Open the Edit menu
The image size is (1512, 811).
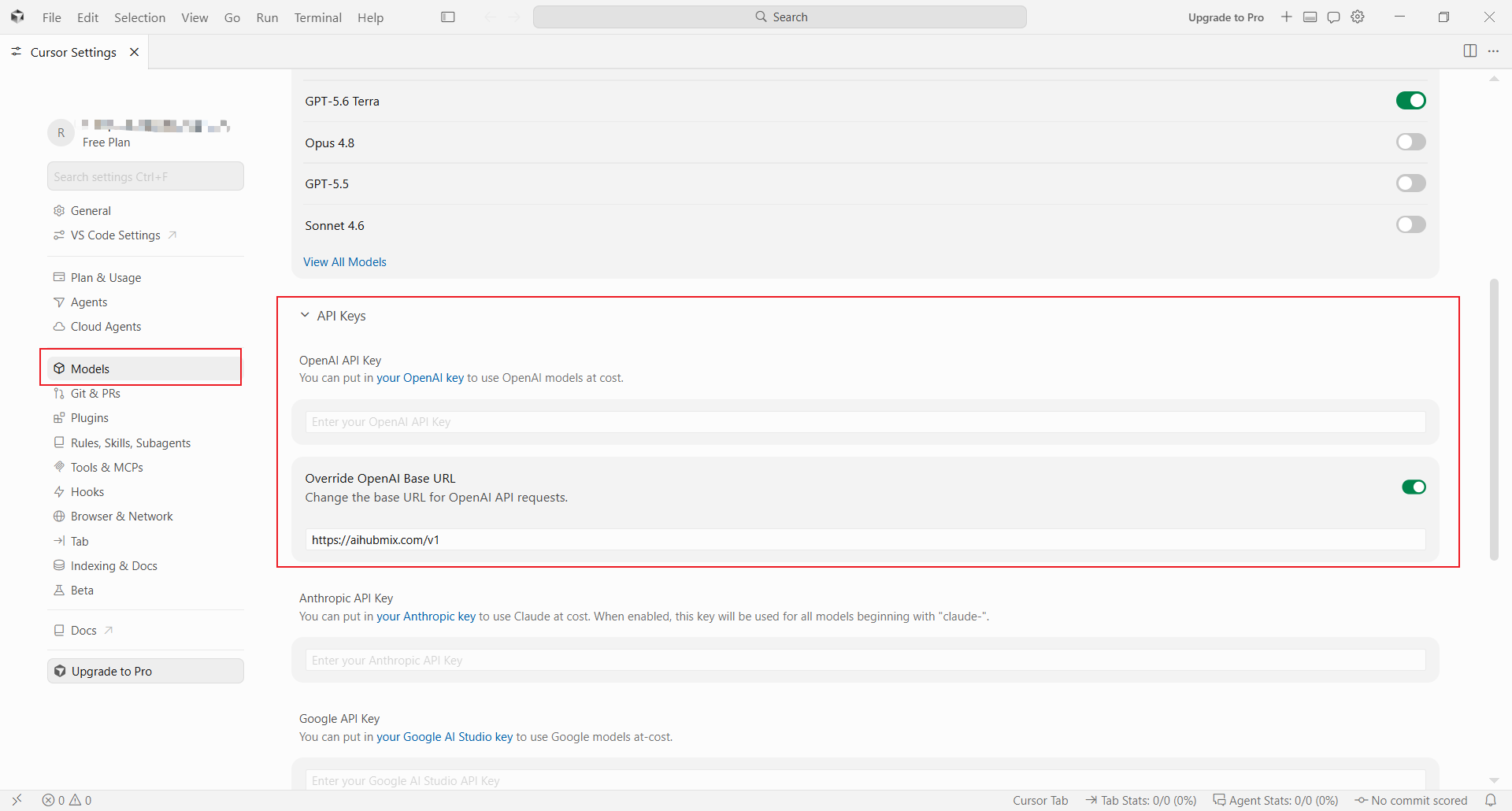tap(87, 17)
